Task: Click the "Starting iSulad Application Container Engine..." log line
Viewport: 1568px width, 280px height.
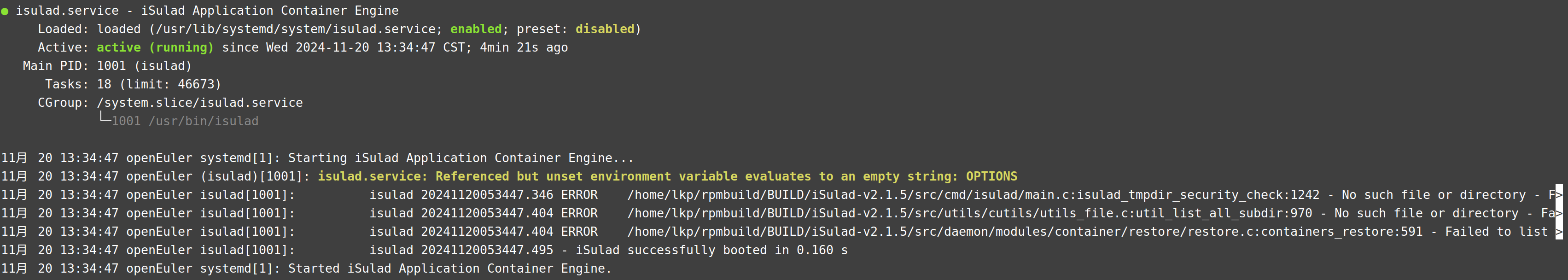Action: pos(460,158)
